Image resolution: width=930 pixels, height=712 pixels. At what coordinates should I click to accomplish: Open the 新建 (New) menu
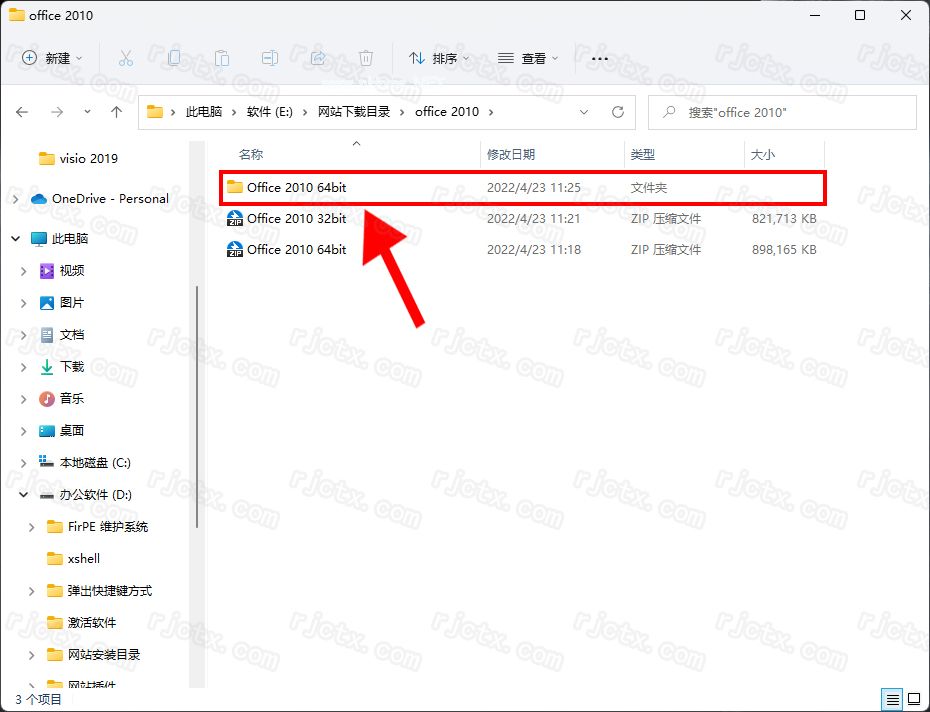[x=48, y=58]
